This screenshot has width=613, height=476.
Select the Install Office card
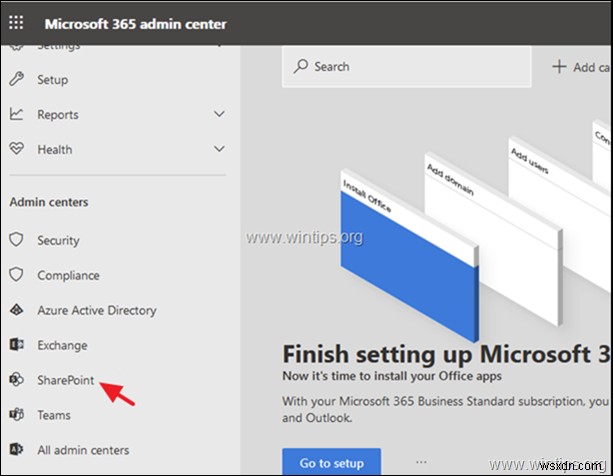coord(409,256)
